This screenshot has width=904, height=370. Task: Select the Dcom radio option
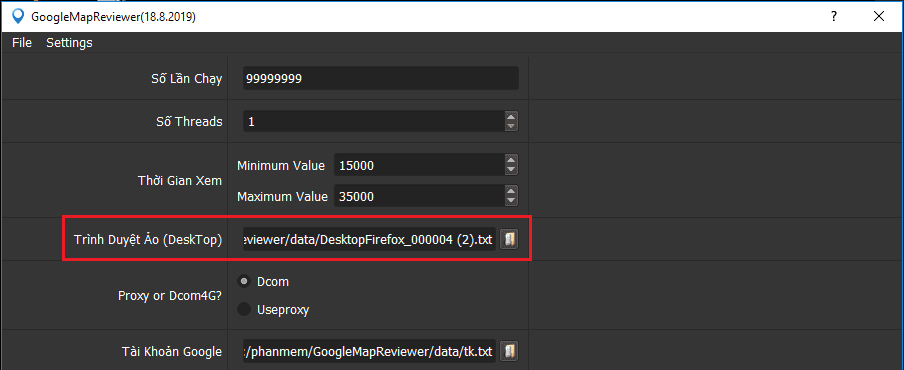(x=244, y=281)
